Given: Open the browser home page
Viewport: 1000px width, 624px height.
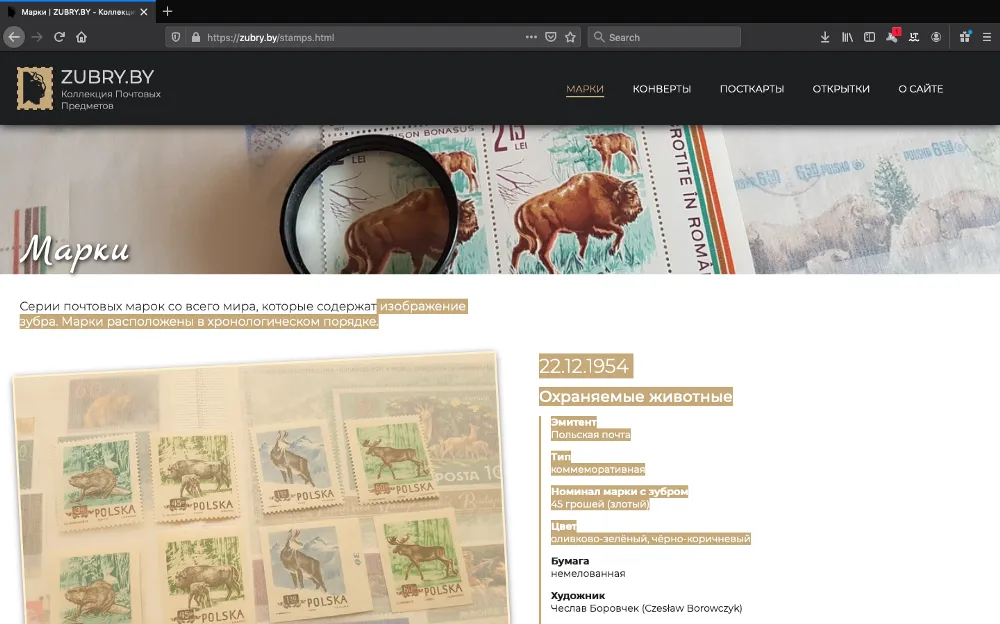Looking at the screenshot, I should point(81,37).
